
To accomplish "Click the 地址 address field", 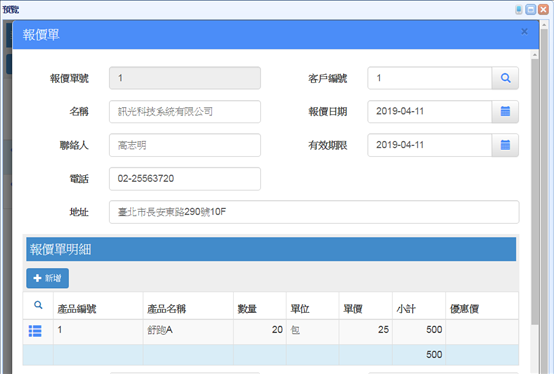I will point(314,212).
